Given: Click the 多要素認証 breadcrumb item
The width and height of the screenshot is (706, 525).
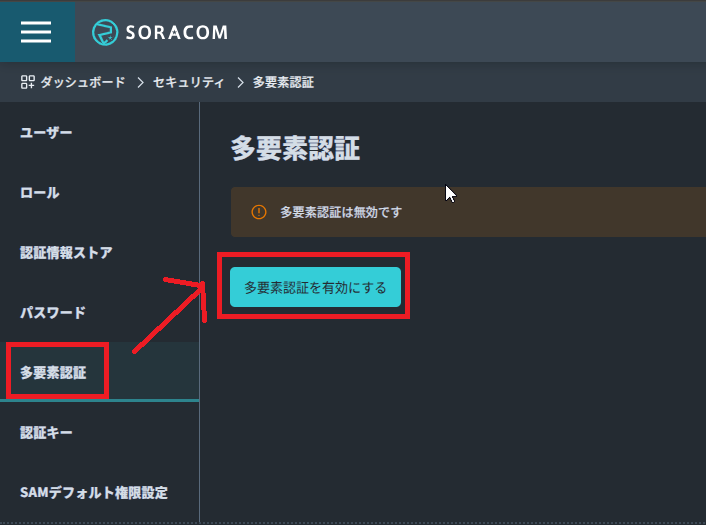Looking at the screenshot, I should 283,82.
